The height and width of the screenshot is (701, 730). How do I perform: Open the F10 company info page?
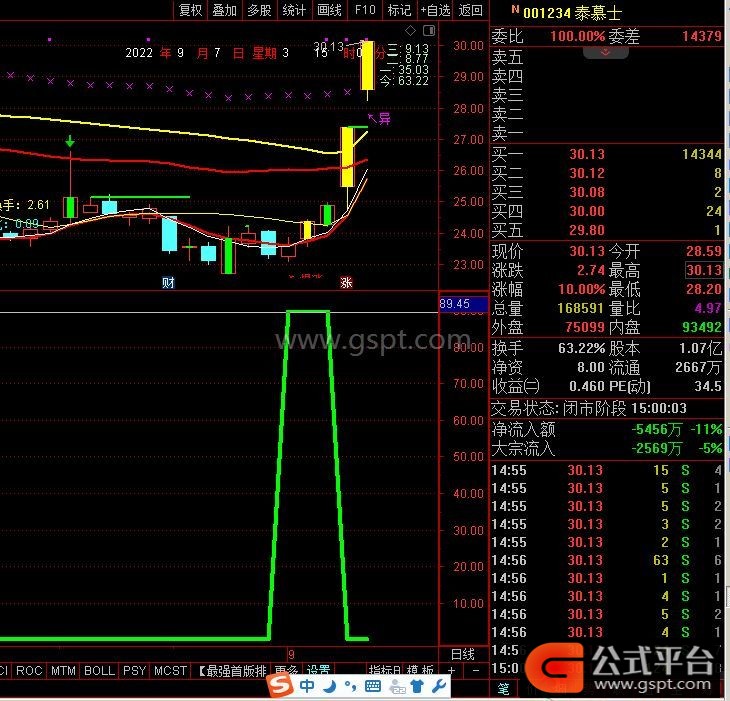pyautogui.click(x=365, y=10)
